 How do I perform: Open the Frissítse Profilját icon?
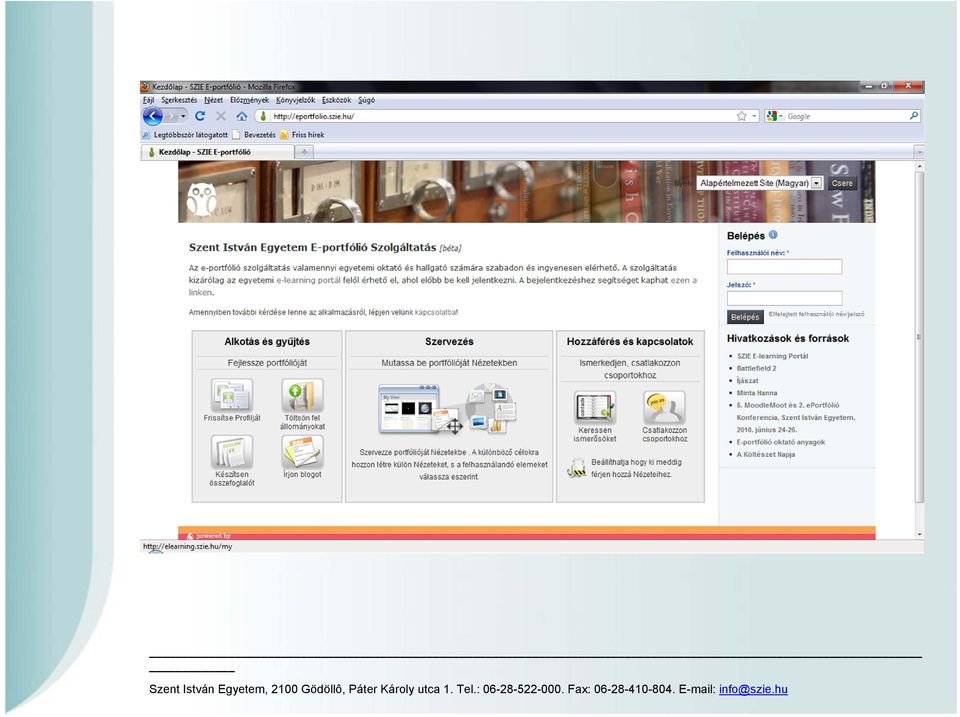point(231,395)
